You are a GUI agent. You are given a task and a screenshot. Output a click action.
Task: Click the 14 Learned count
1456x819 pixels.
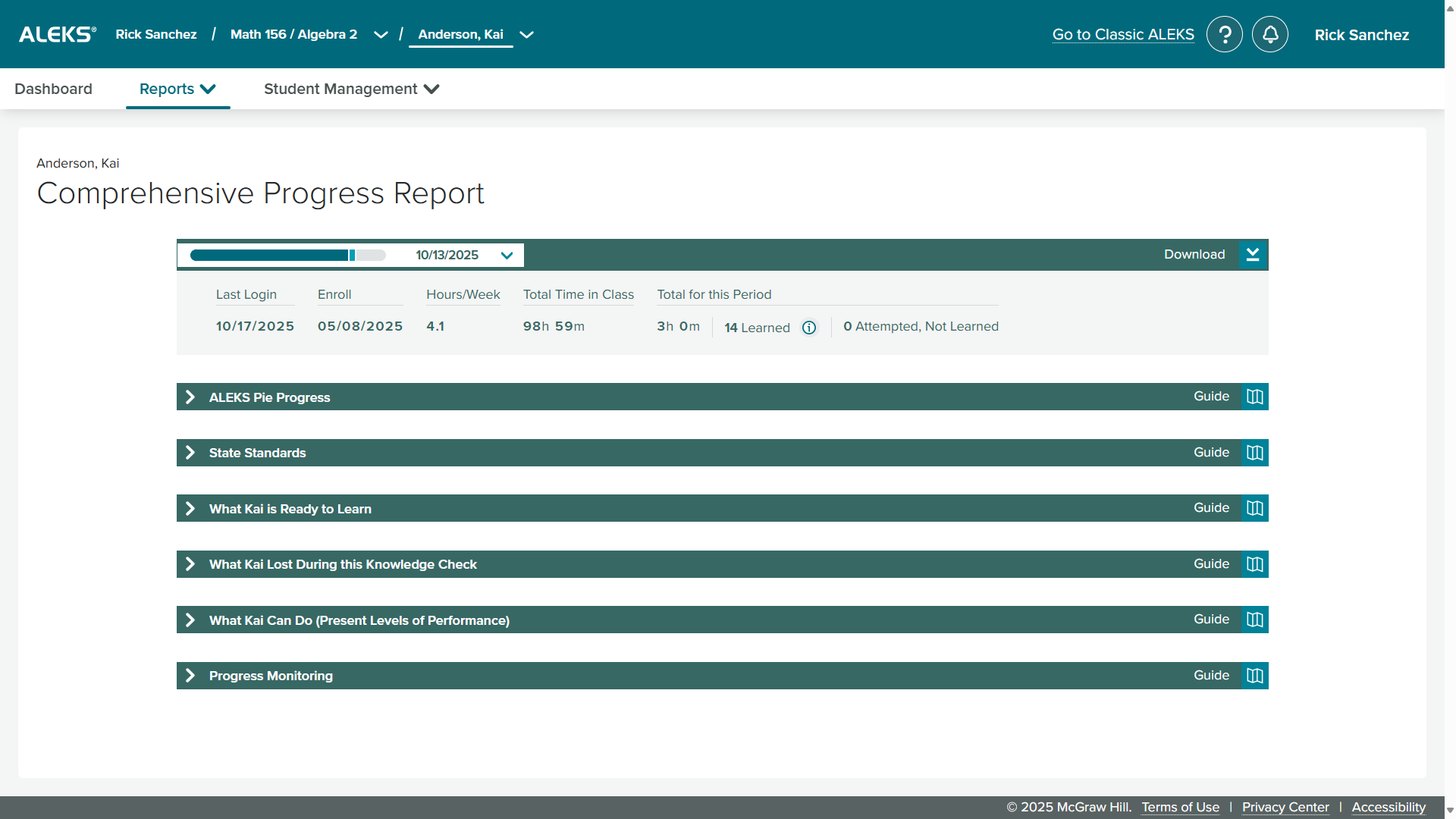[757, 328]
